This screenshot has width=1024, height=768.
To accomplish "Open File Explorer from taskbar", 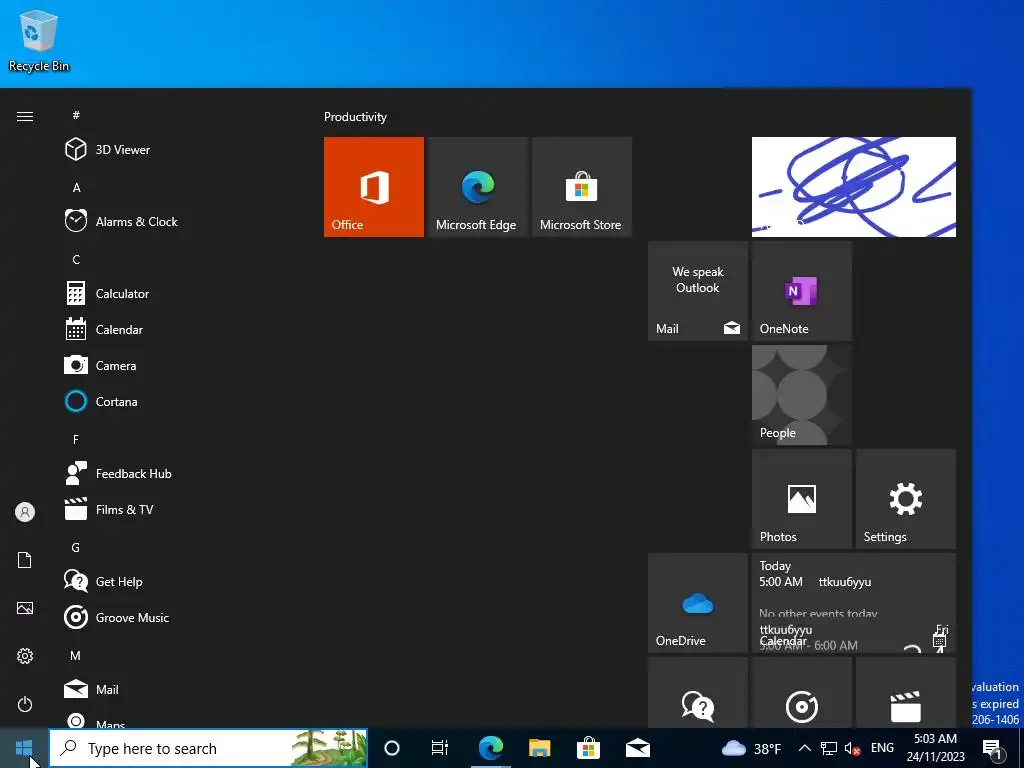I will point(539,748).
